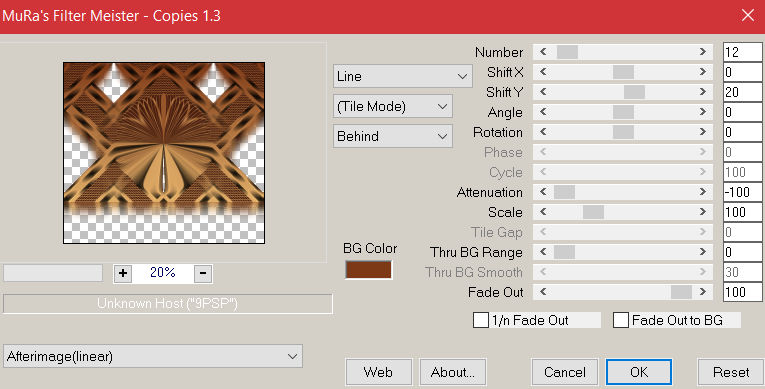The height and width of the screenshot is (389, 765).
Task: Click right arrow of Rotation slider
Action: tap(703, 132)
